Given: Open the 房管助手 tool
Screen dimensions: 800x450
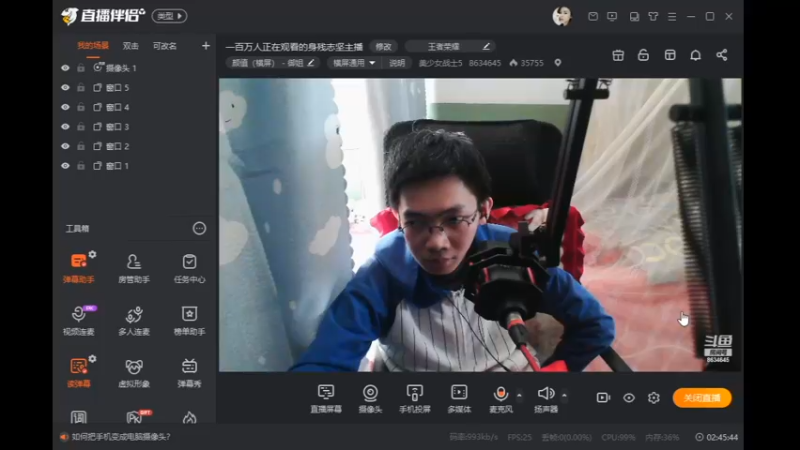Looking at the screenshot, I should (134, 268).
